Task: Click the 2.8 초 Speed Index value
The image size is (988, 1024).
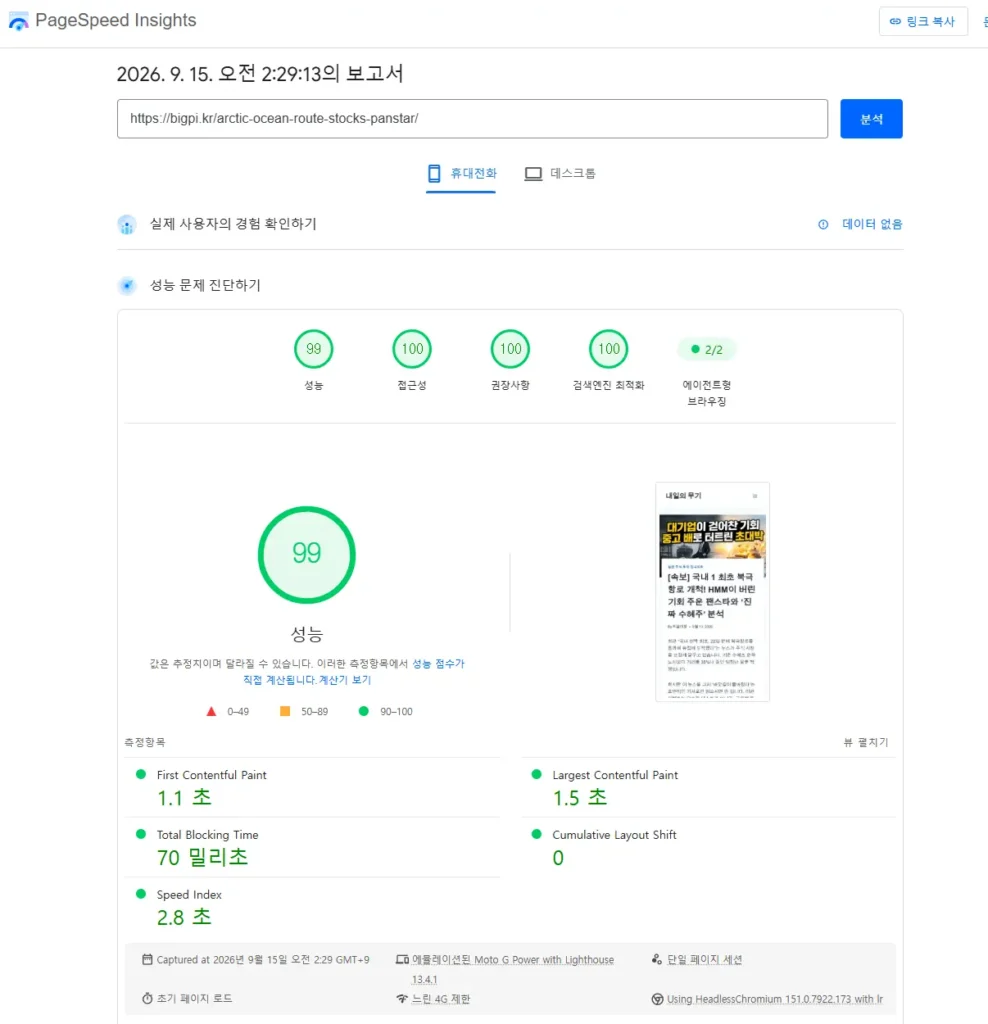Action: [x=185, y=918]
